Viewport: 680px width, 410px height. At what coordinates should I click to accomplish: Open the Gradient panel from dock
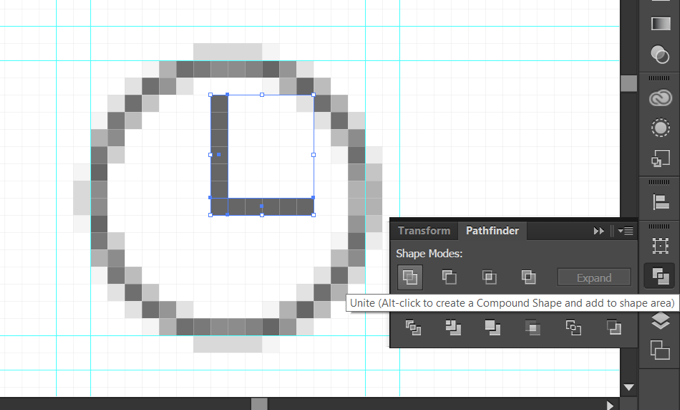[x=660, y=23]
